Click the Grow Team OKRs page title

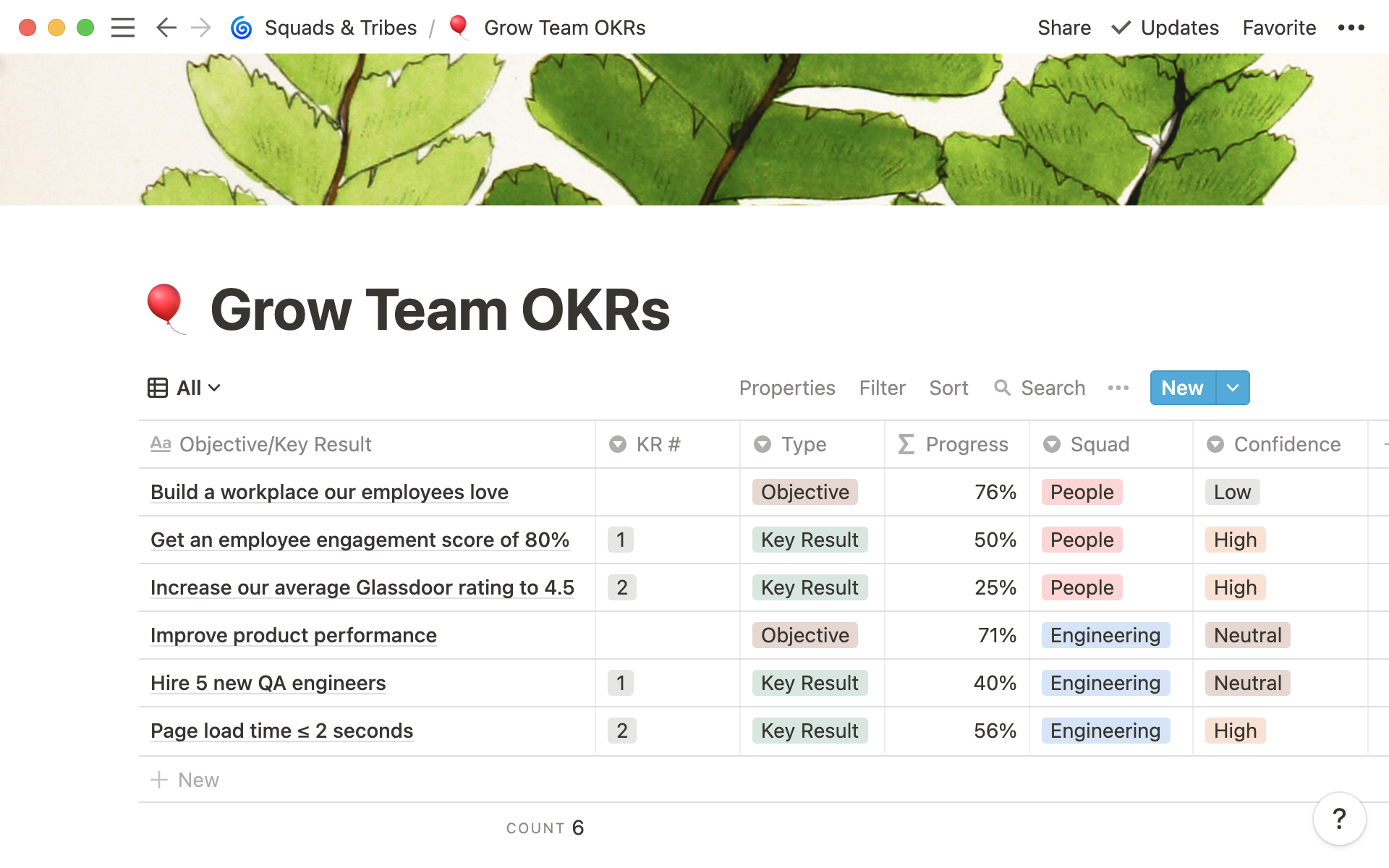[440, 310]
